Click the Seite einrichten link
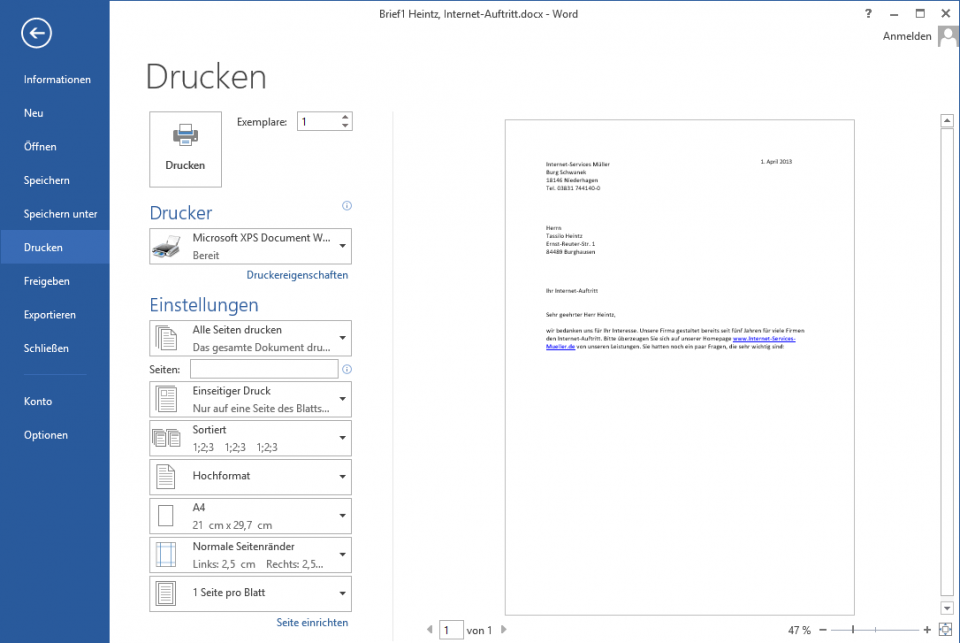This screenshot has width=960, height=643. (312, 622)
